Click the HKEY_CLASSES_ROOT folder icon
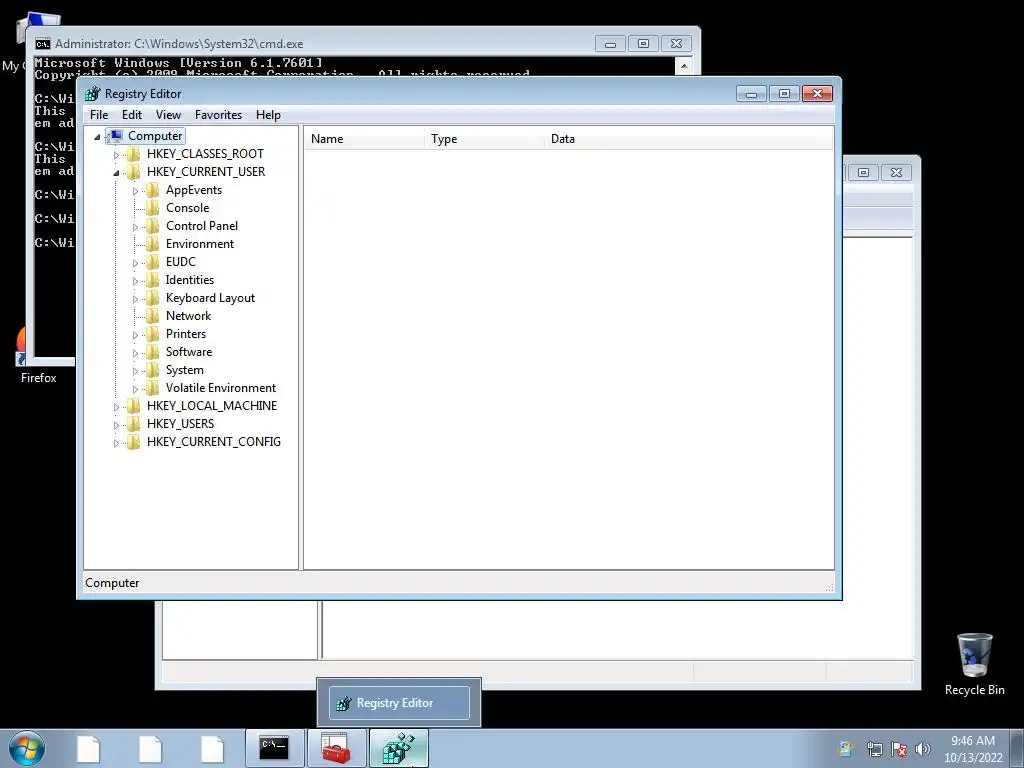 pyautogui.click(x=133, y=154)
